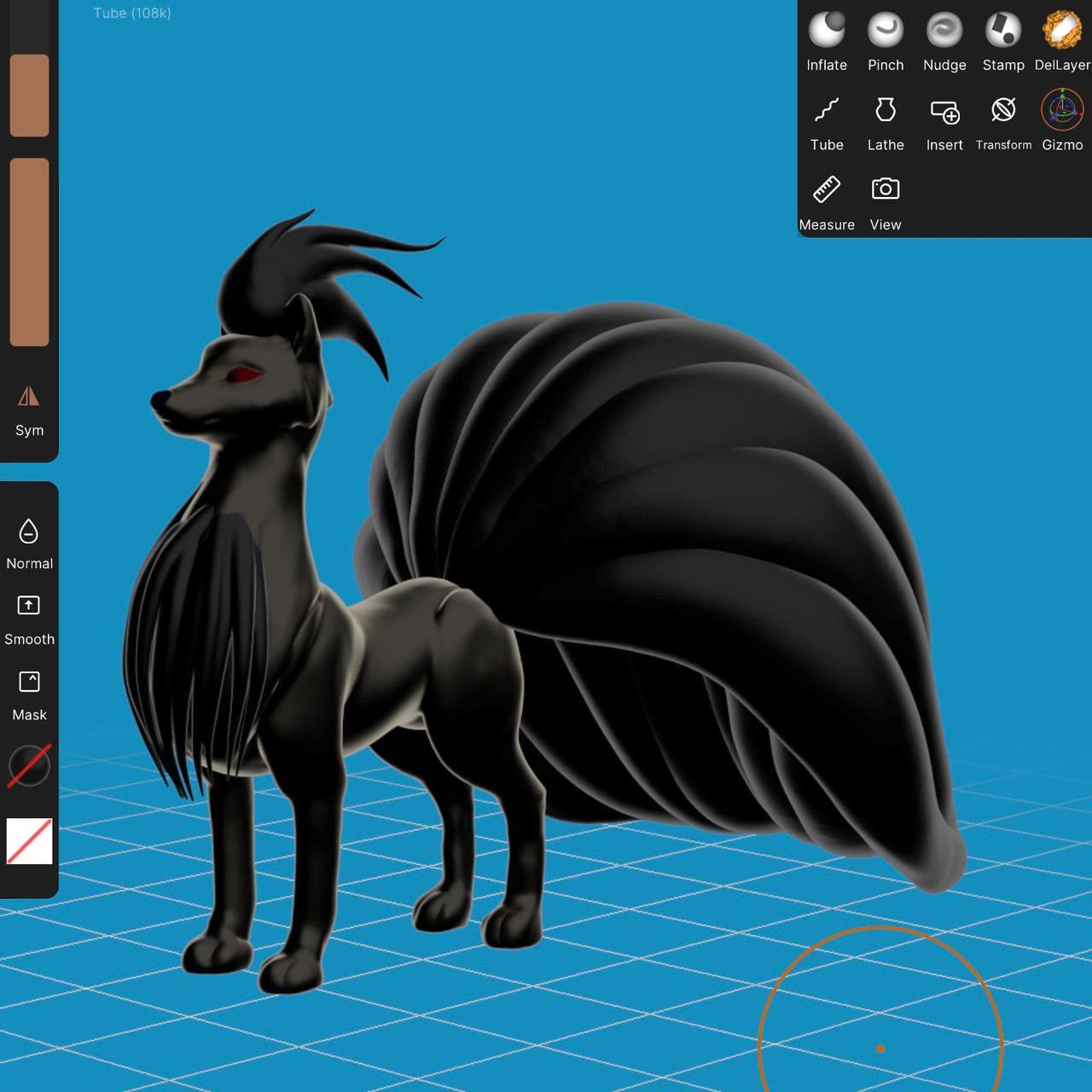The image size is (1092, 1092).
Task: Choose the Lathe tool
Action: [x=886, y=122]
